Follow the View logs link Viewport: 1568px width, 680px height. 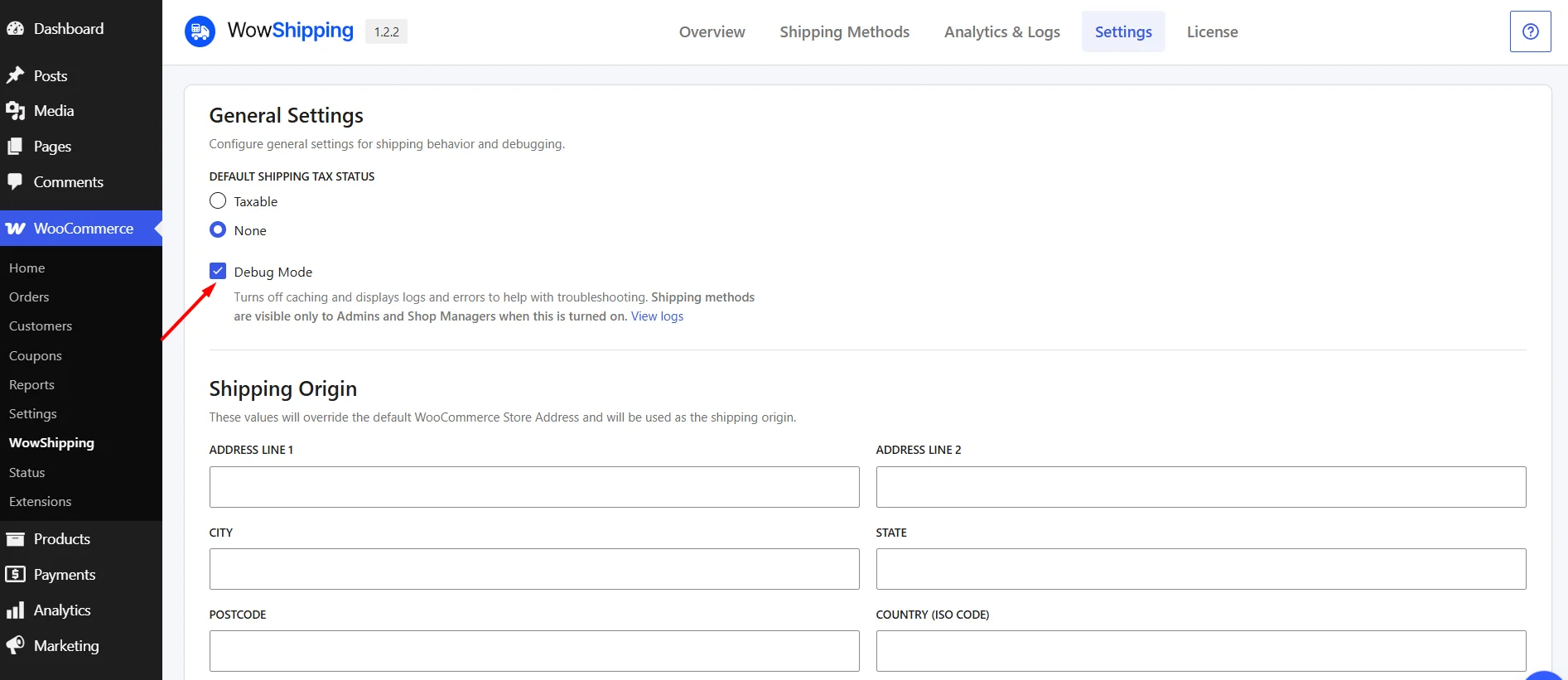[657, 316]
